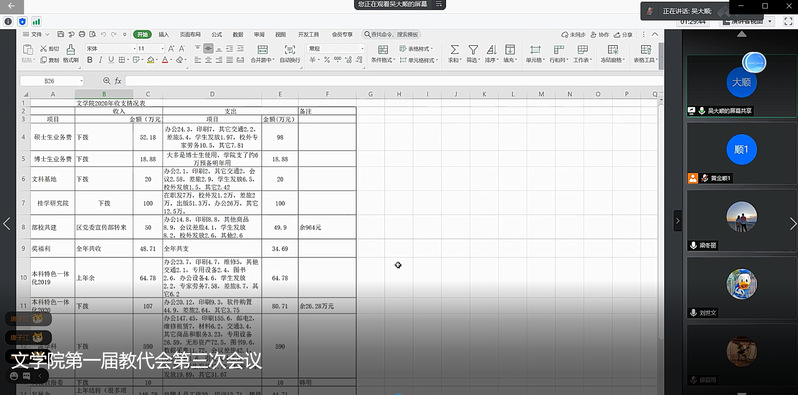798x395 pixels.
Task: Click the 协作 (Collaborate) button
Action: pos(600,35)
